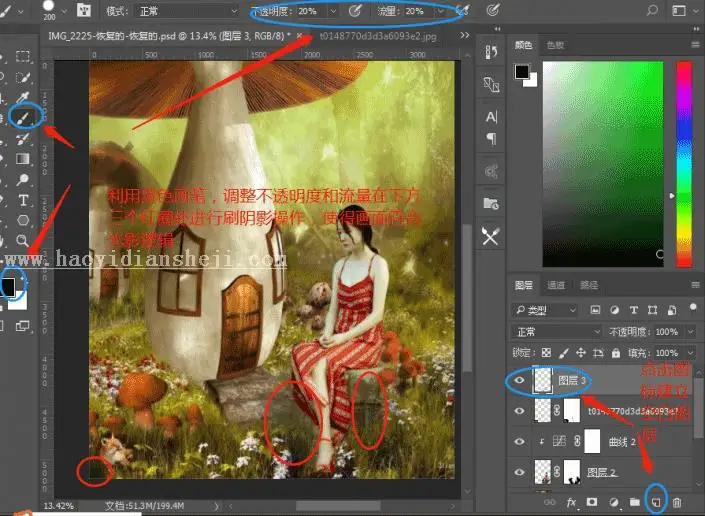Select IMG_2225 psd document tab
The image size is (705, 516).
[169, 36]
